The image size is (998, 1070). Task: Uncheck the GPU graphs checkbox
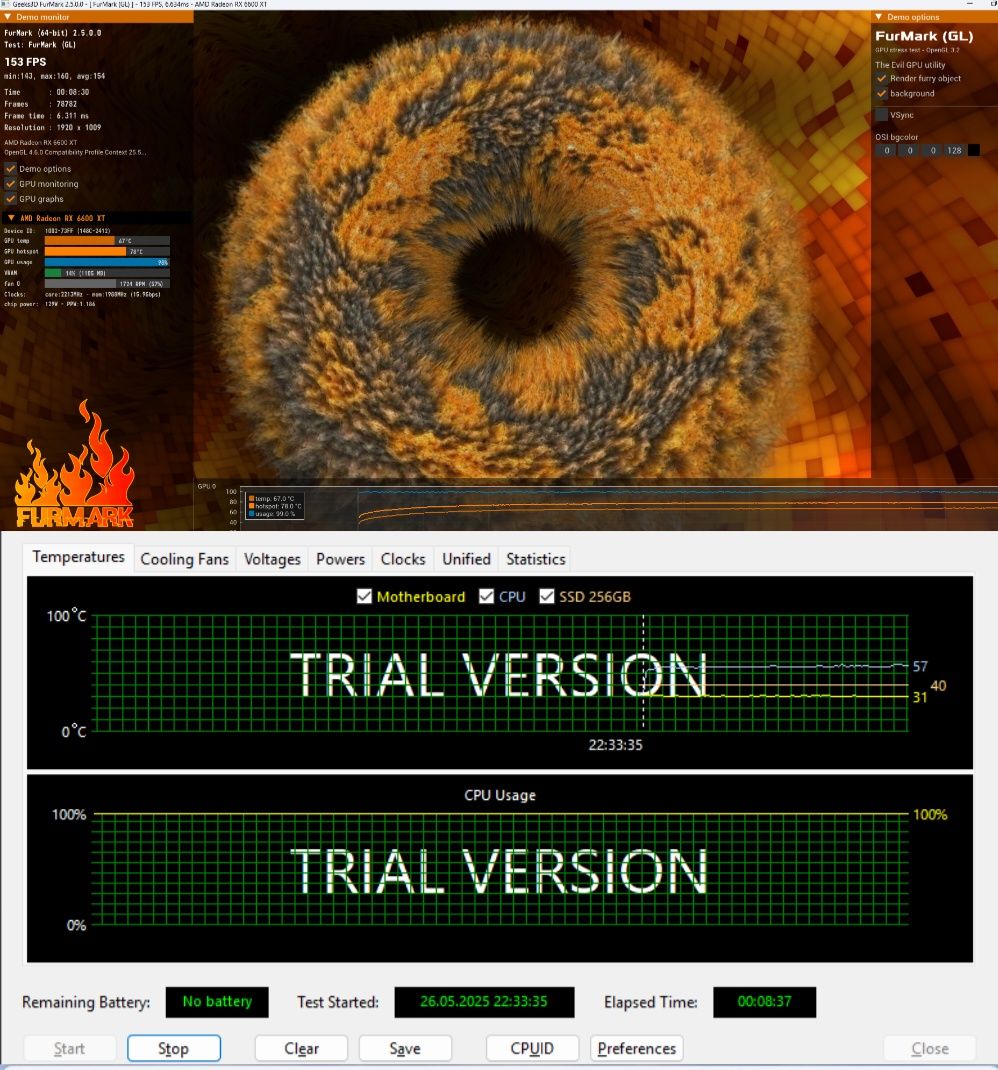10,199
